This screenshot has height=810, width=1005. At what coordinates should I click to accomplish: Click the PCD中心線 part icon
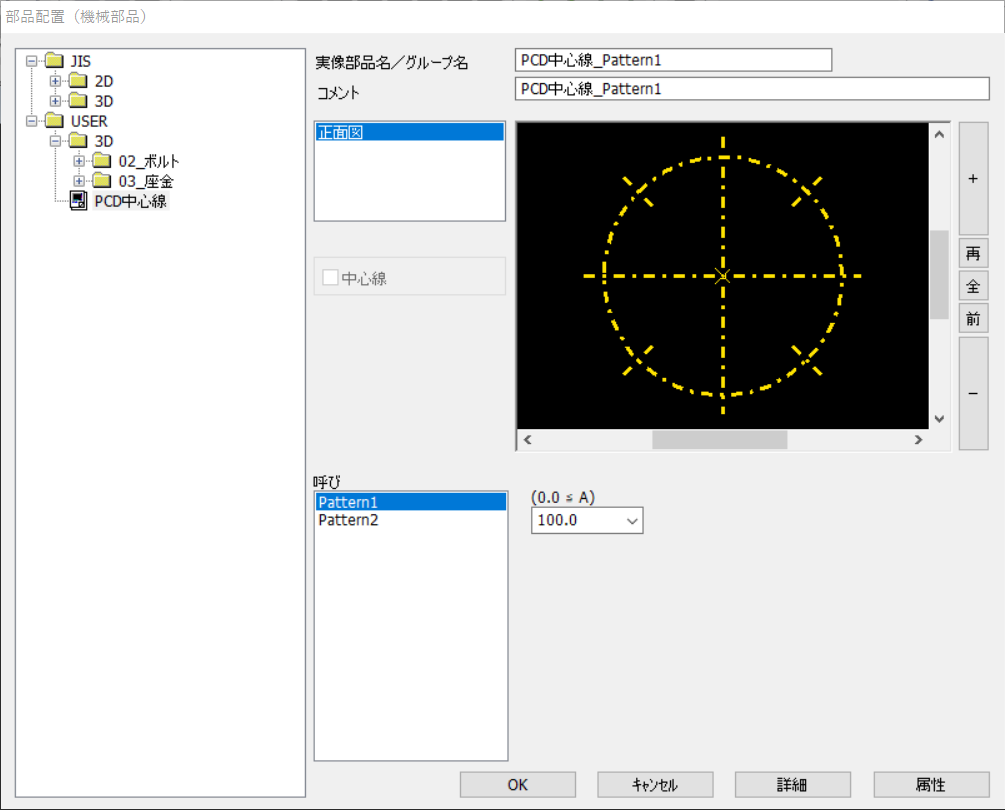(x=78, y=201)
